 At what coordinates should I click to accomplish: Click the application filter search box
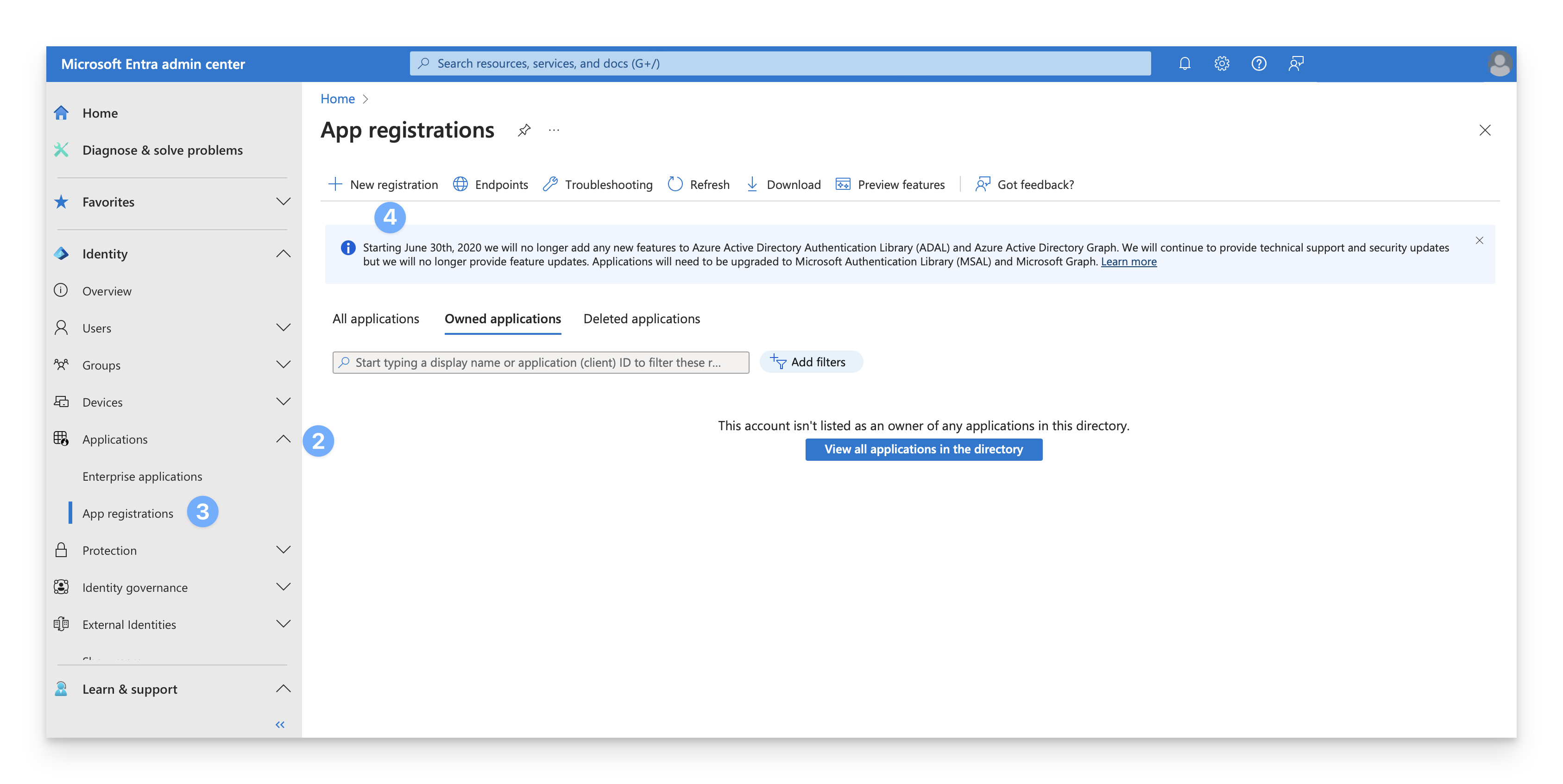[x=541, y=362]
